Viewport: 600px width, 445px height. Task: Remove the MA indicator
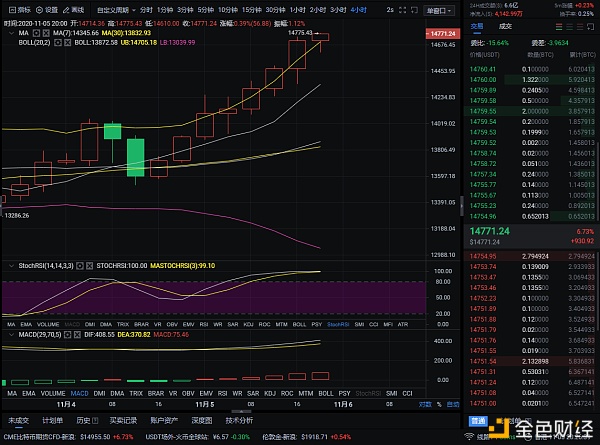tap(46, 33)
